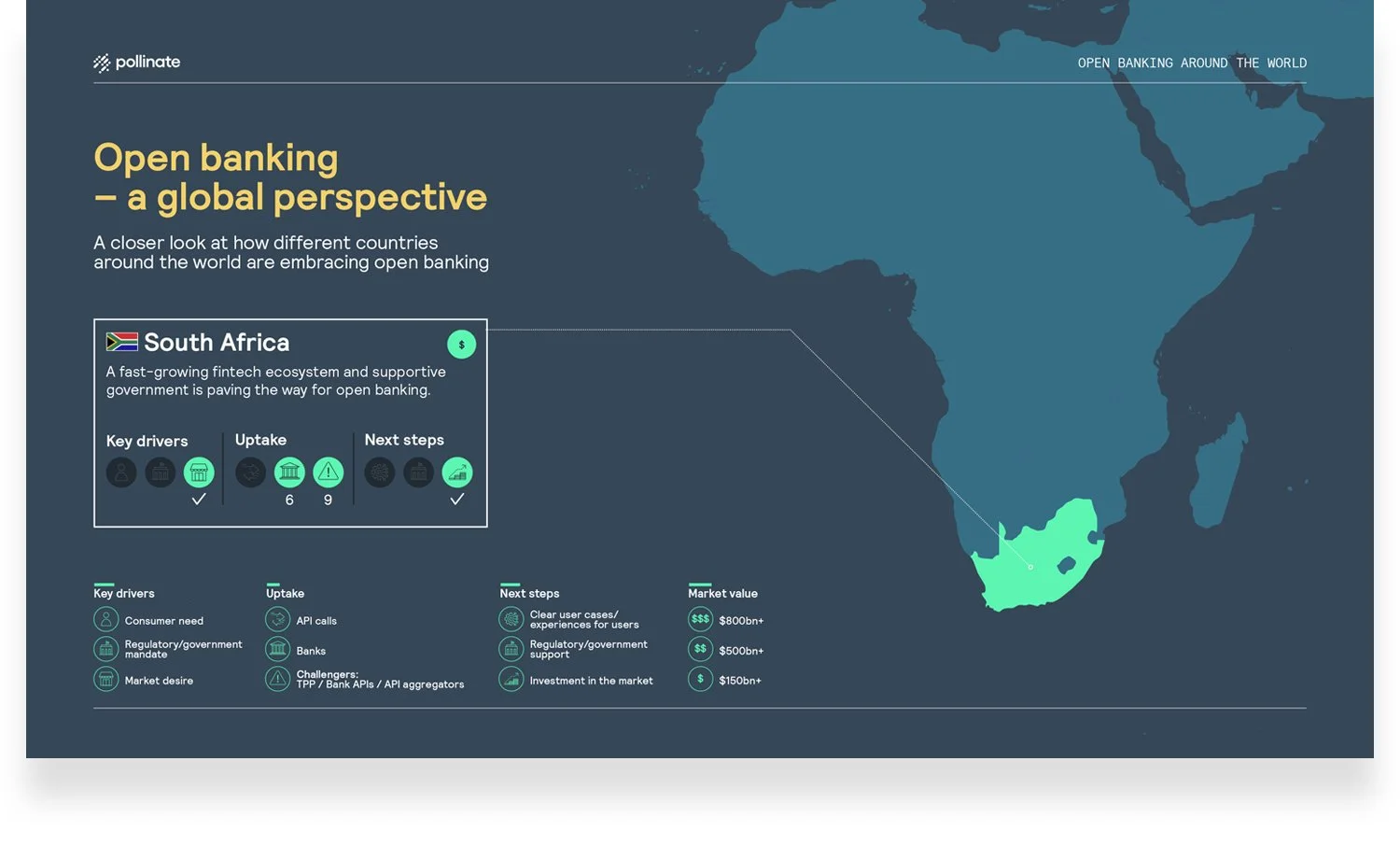Viewport: 1400px width, 860px height.
Task: Click the Market desire legend icon
Action: pos(106,679)
